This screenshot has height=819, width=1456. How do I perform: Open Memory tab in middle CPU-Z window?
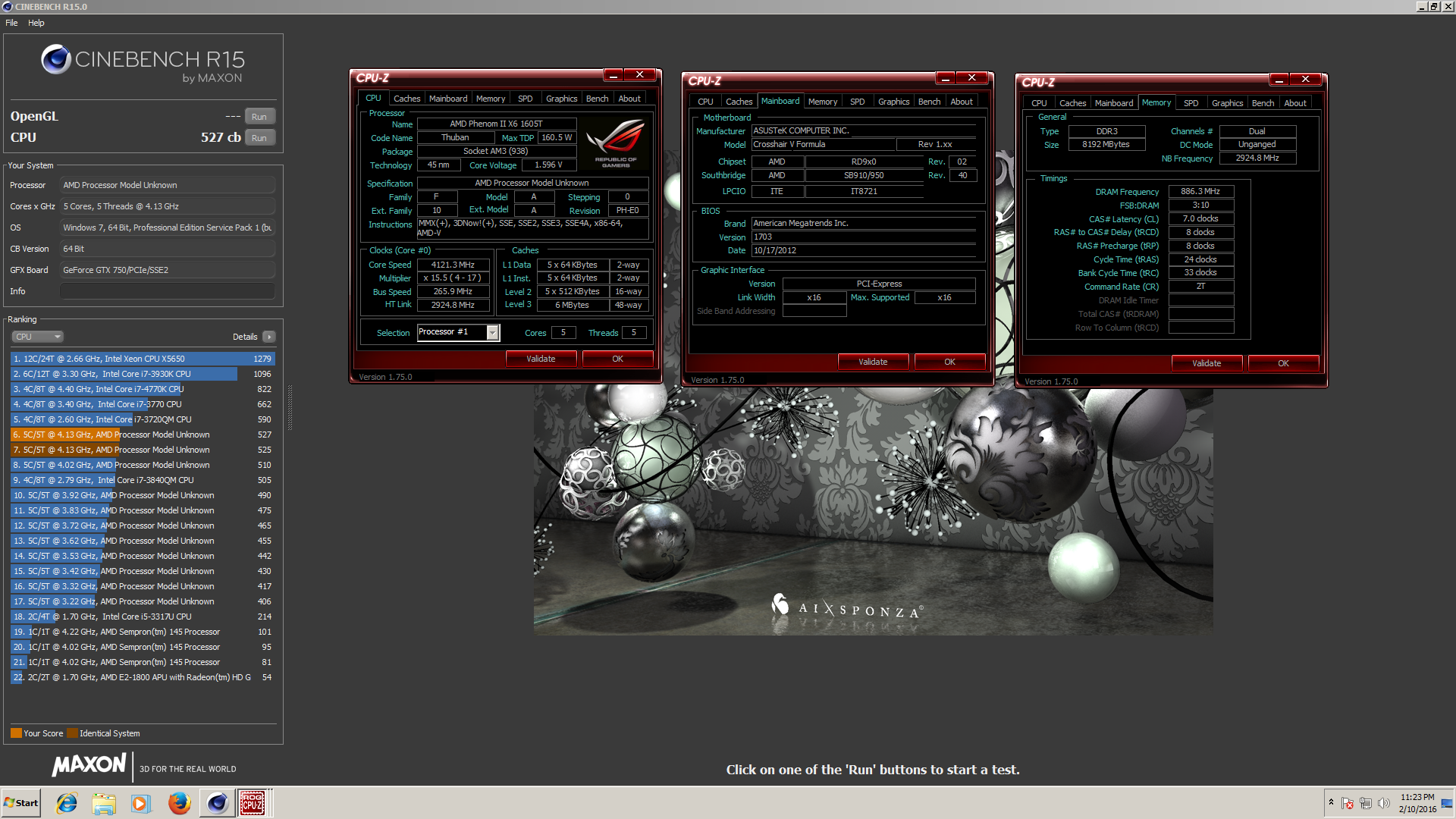823,102
